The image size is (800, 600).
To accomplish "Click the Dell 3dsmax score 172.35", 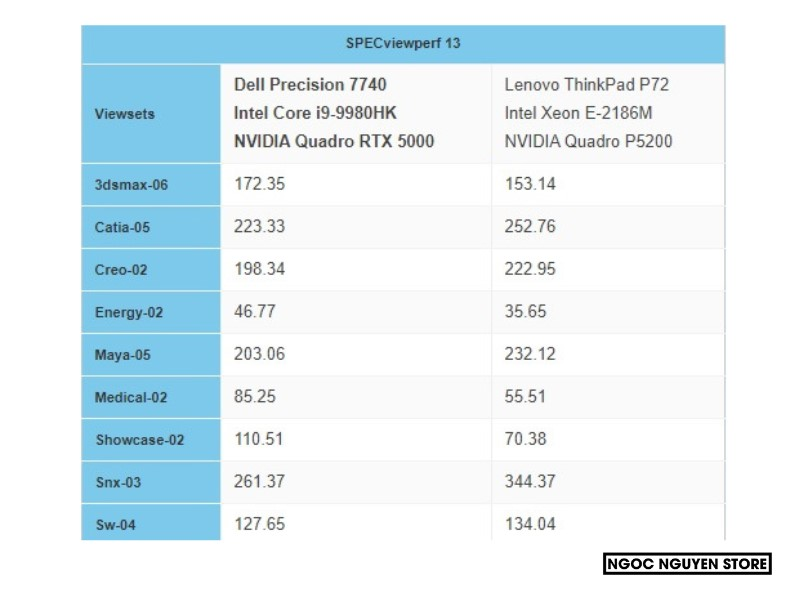I will [259, 185].
